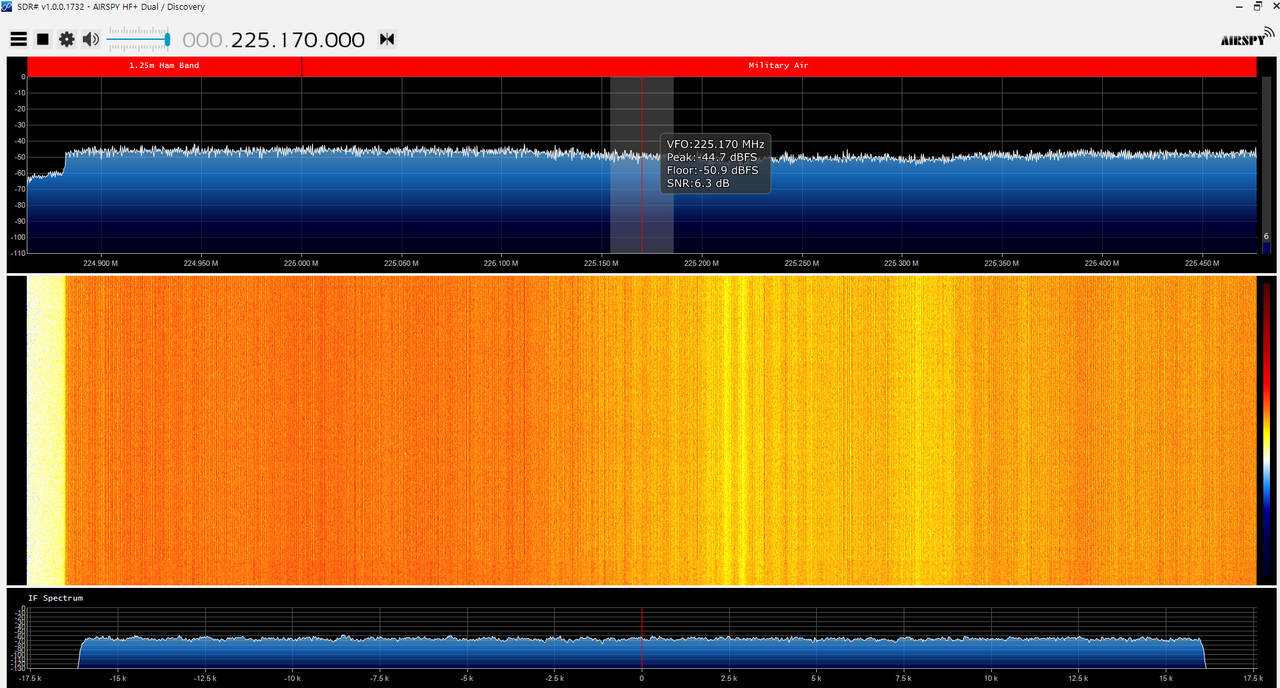Viewport: 1280px width, 688px height.
Task: Click the red VFO line in spectrum
Action: 642,165
